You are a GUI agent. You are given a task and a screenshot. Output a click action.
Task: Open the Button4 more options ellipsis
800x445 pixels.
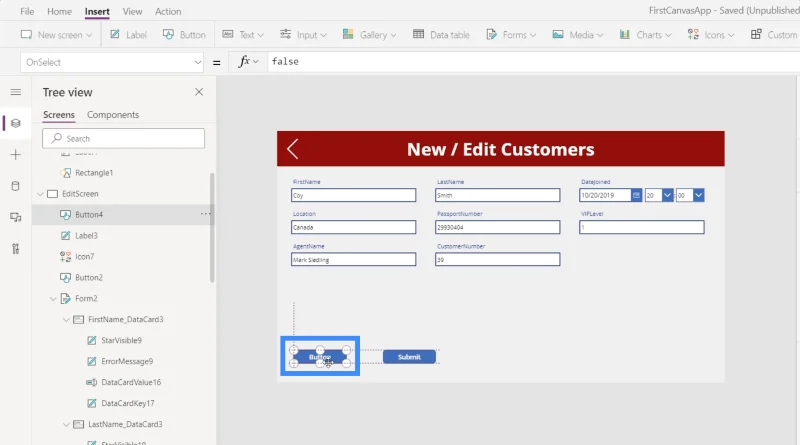click(x=205, y=214)
